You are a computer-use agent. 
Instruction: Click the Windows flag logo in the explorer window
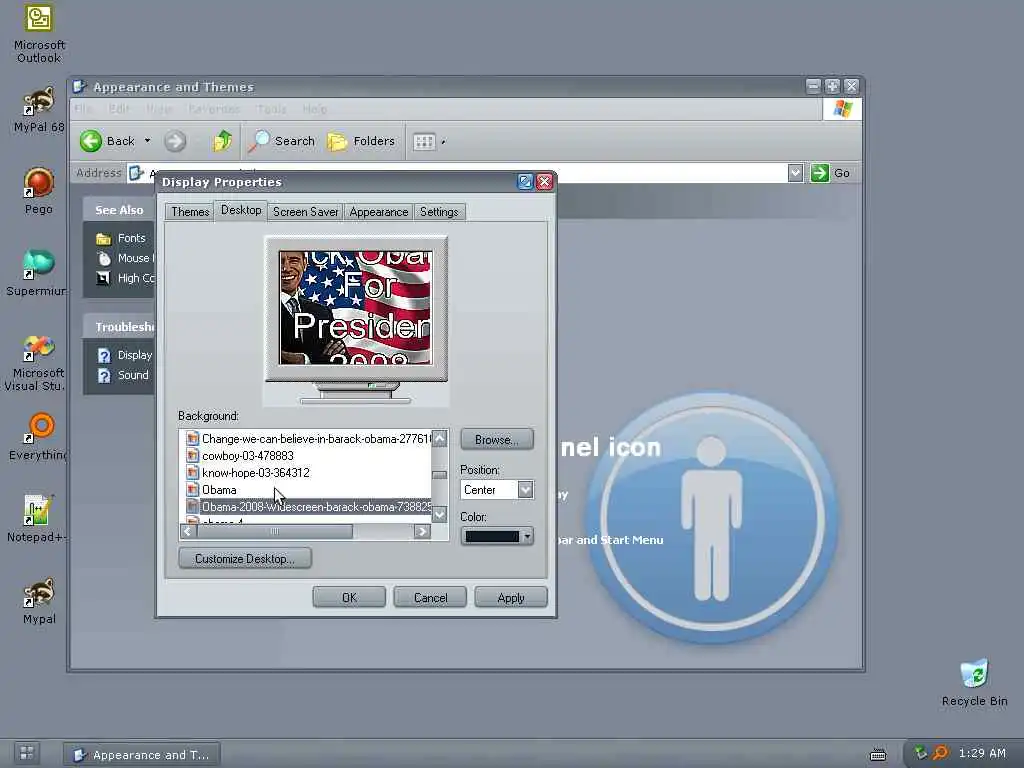[x=842, y=109]
